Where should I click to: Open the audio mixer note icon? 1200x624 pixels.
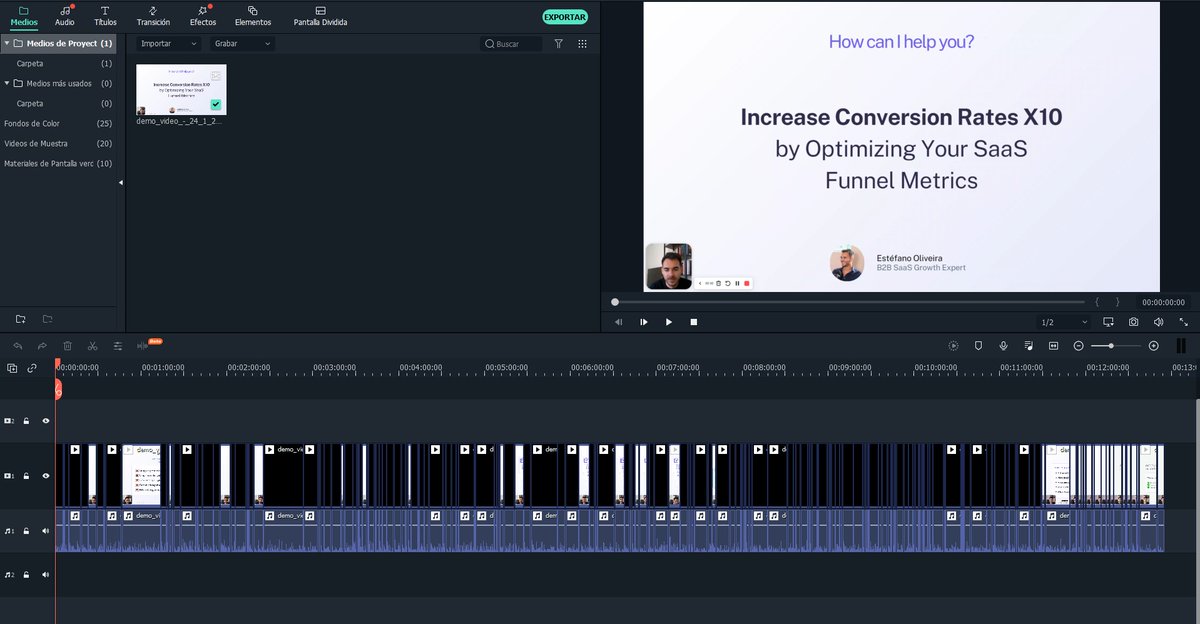(x=1028, y=346)
